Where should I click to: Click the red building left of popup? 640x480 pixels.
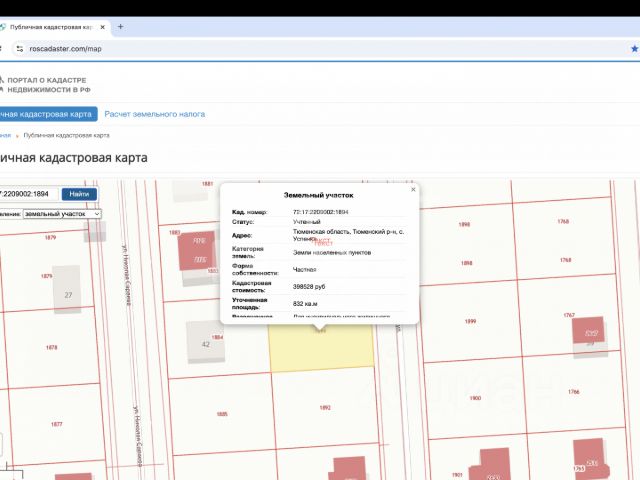pyautogui.click(x=197, y=250)
